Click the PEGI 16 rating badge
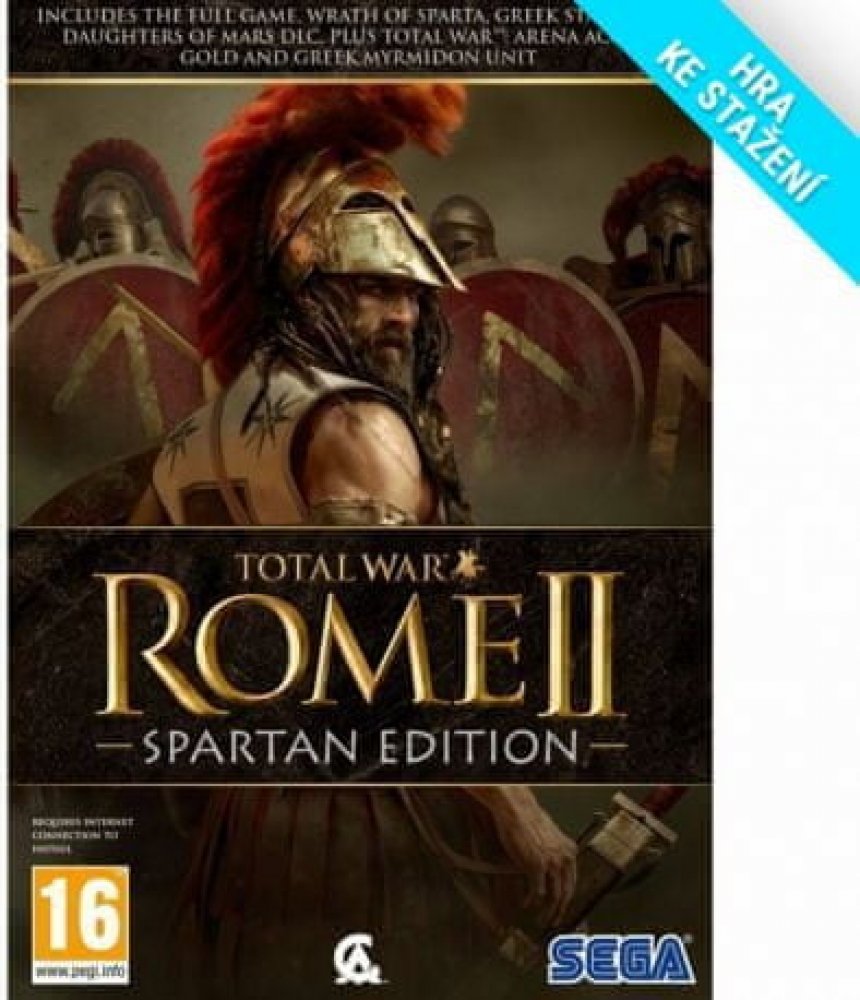860x1000 pixels. tap(79, 923)
